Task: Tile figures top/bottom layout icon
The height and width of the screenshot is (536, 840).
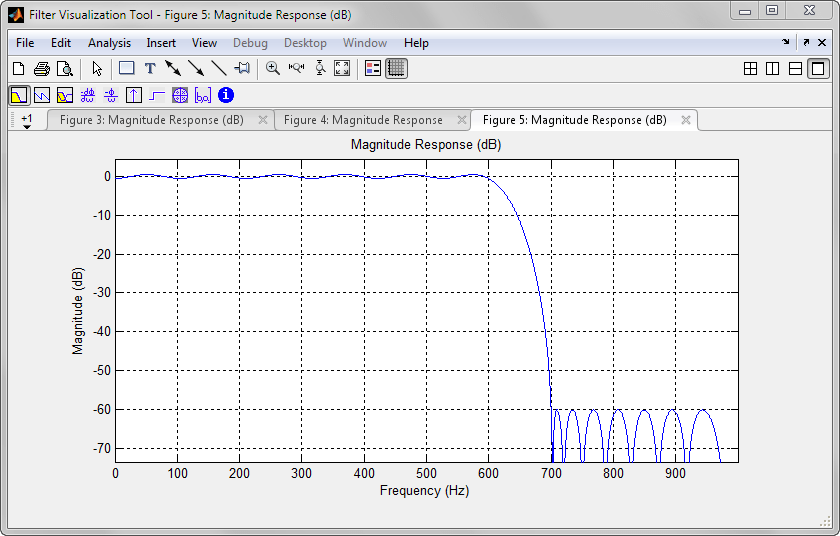Action: pyautogui.click(x=796, y=69)
